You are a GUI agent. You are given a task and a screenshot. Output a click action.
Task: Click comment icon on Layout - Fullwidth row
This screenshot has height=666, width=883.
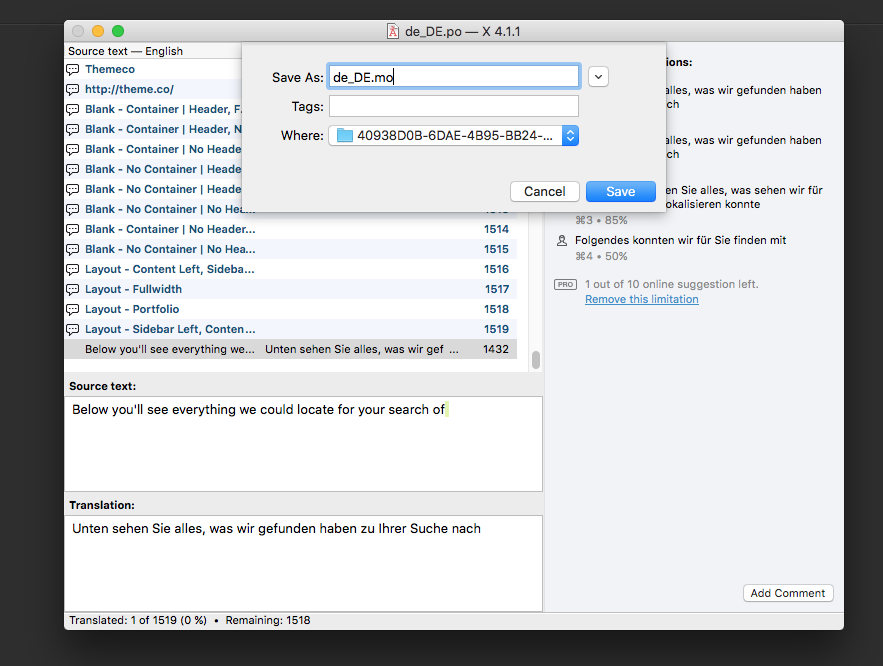point(73,289)
